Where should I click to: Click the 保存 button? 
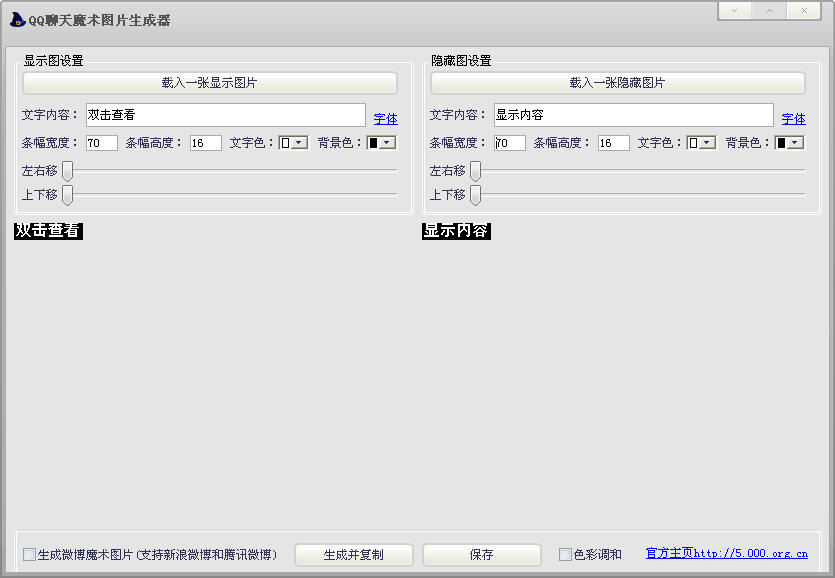481,555
